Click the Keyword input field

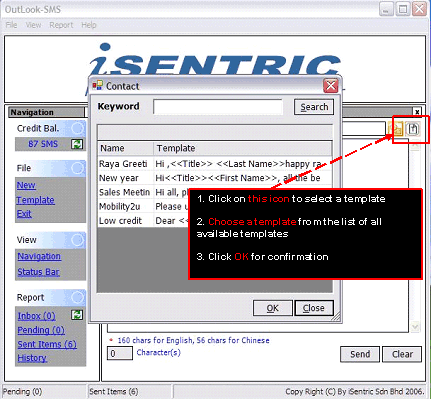pyautogui.click(x=218, y=107)
